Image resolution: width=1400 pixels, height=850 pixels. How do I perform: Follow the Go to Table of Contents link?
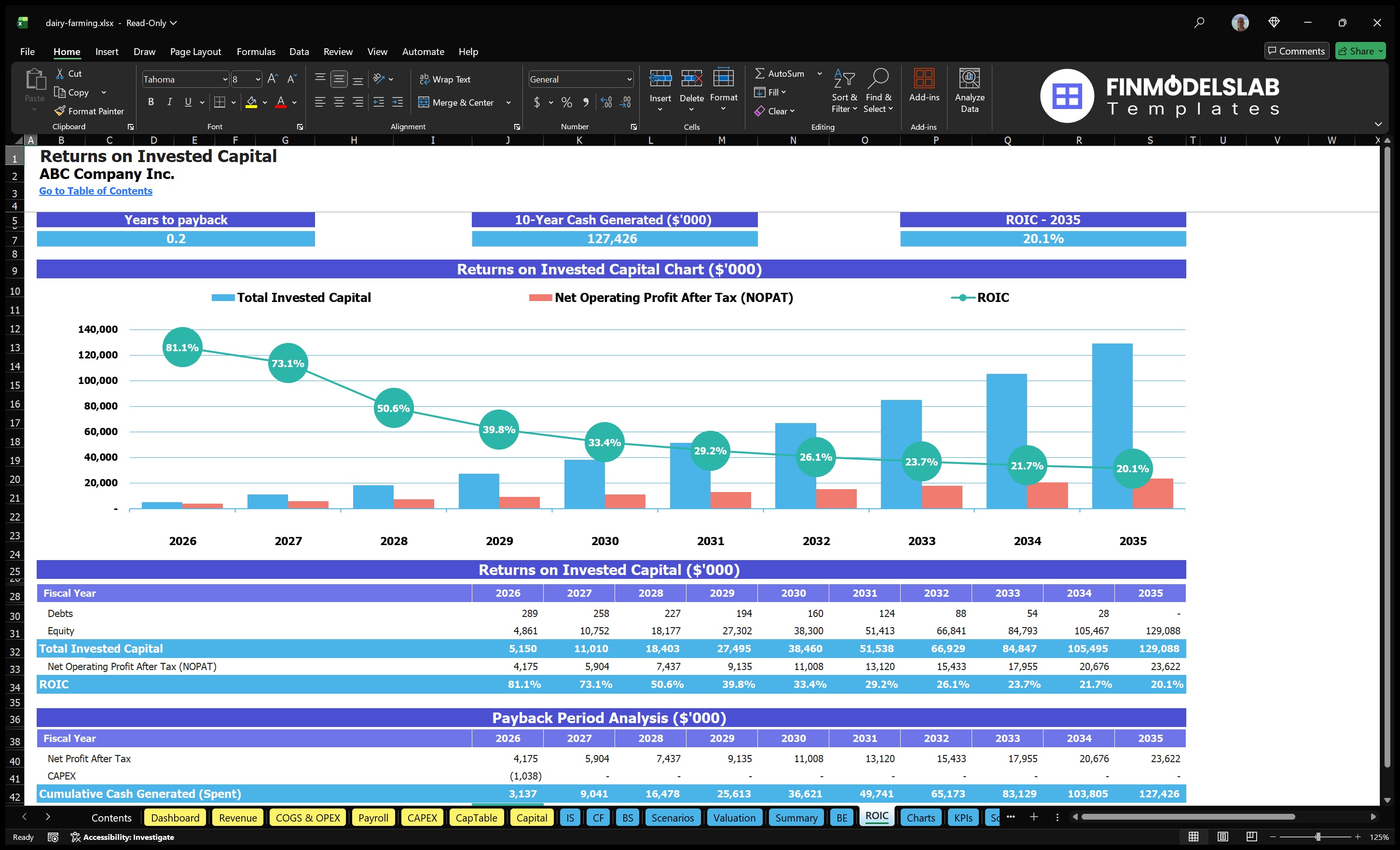click(95, 191)
